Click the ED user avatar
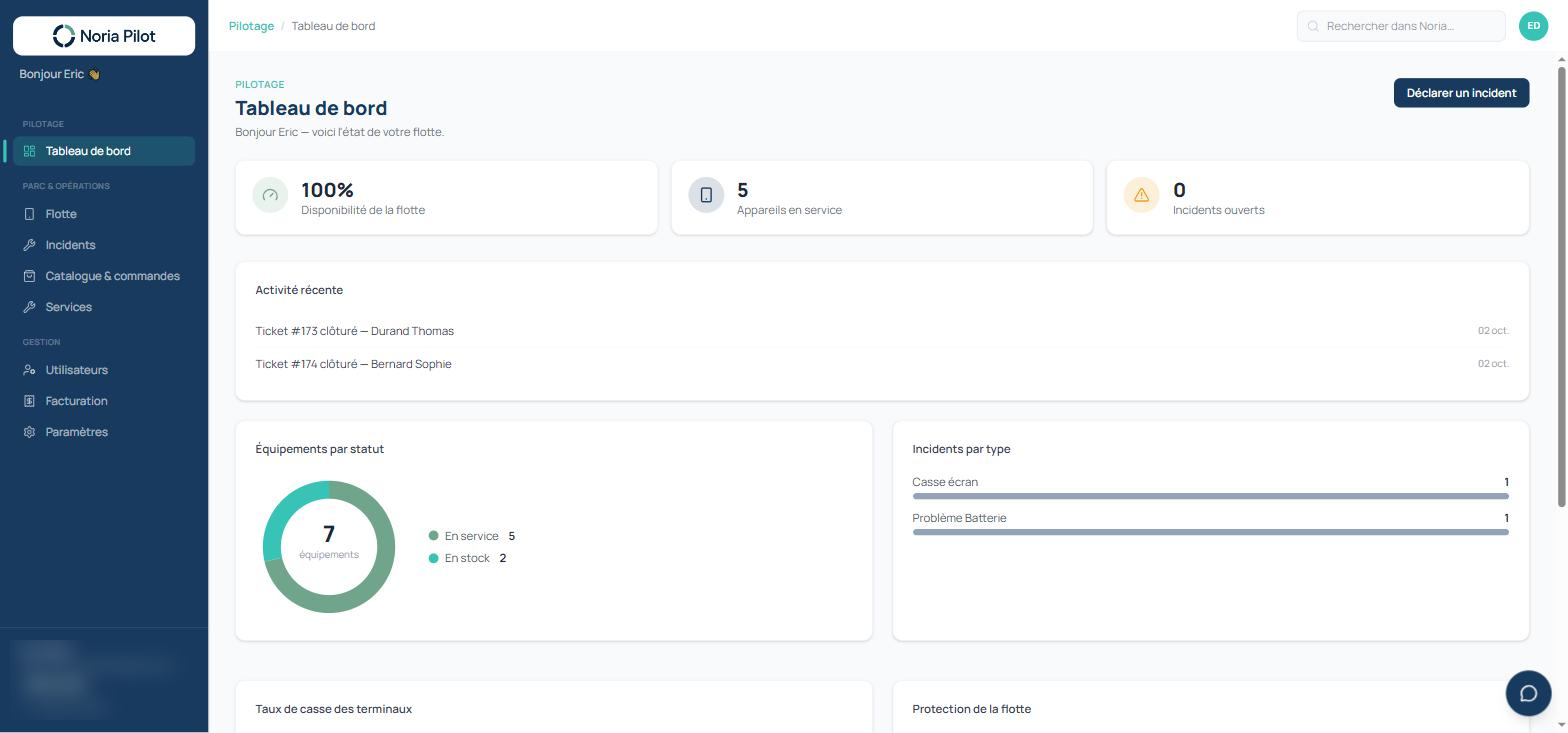 (1533, 26)
